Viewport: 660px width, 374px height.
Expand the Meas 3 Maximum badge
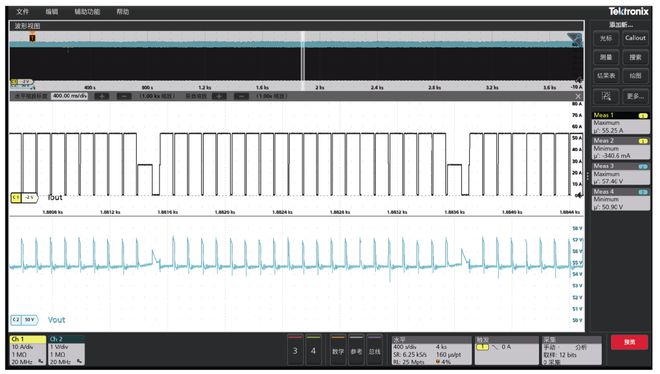pos(620,174)
